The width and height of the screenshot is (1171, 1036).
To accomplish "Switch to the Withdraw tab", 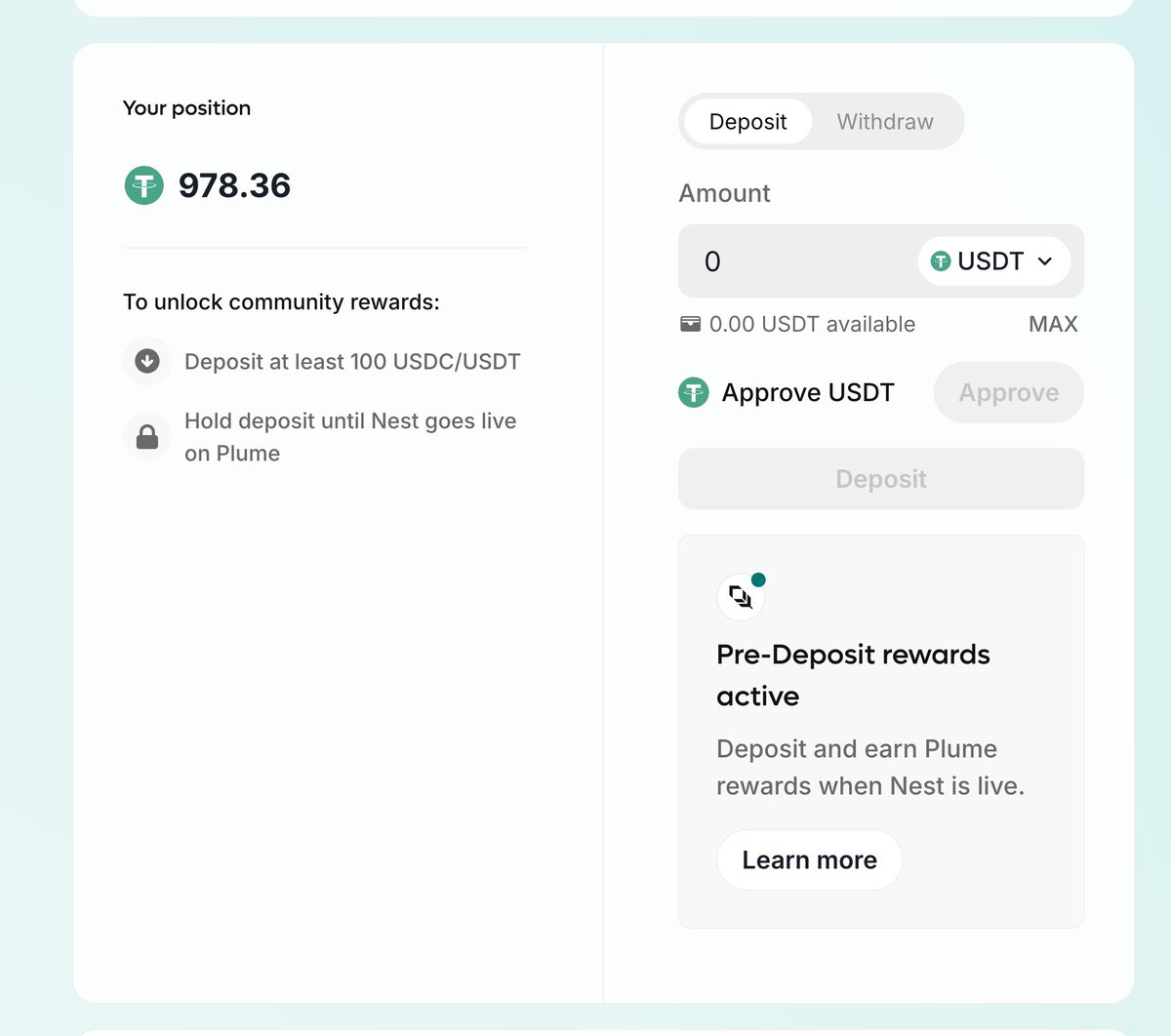I will 885,122.
